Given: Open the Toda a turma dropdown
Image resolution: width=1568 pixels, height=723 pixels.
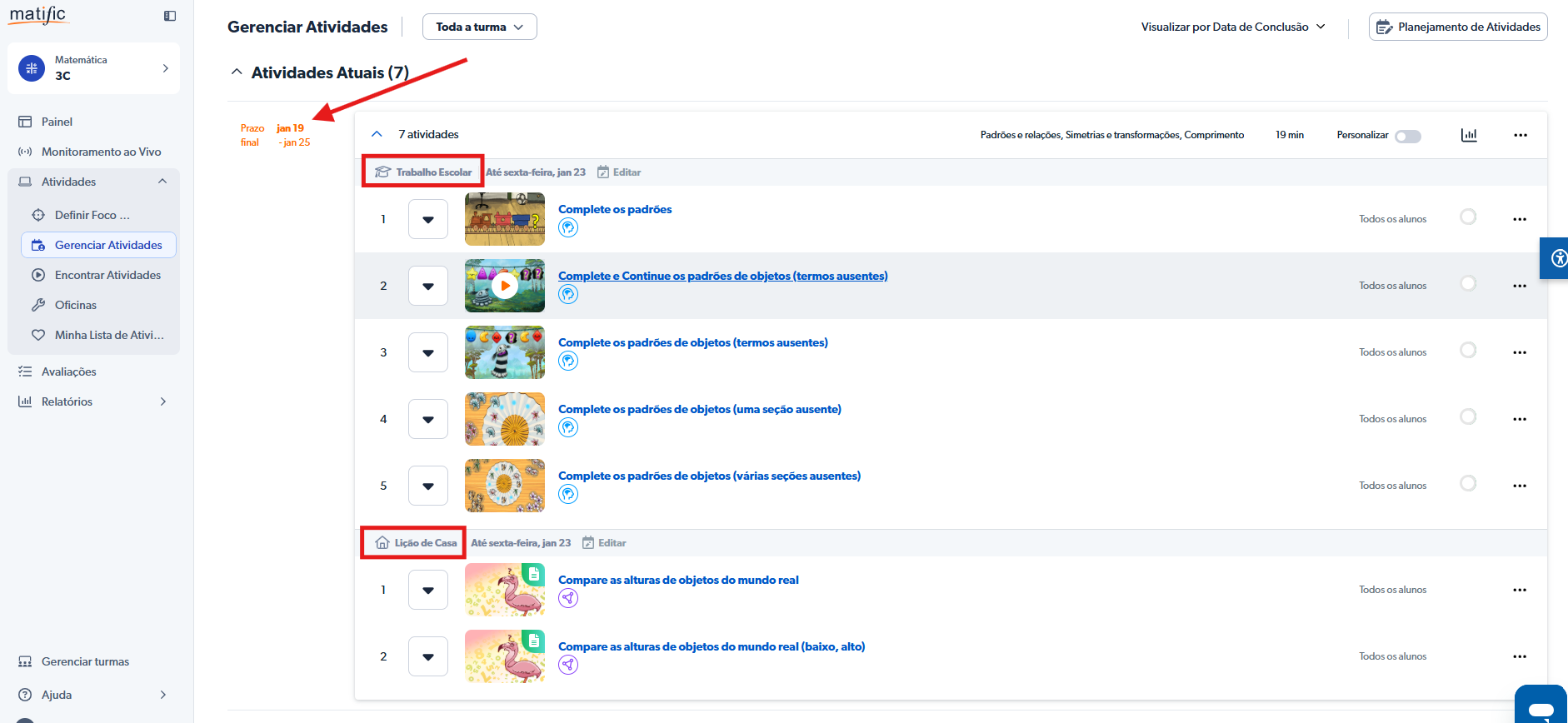Looking at the screenshot, I should point(479,27).
